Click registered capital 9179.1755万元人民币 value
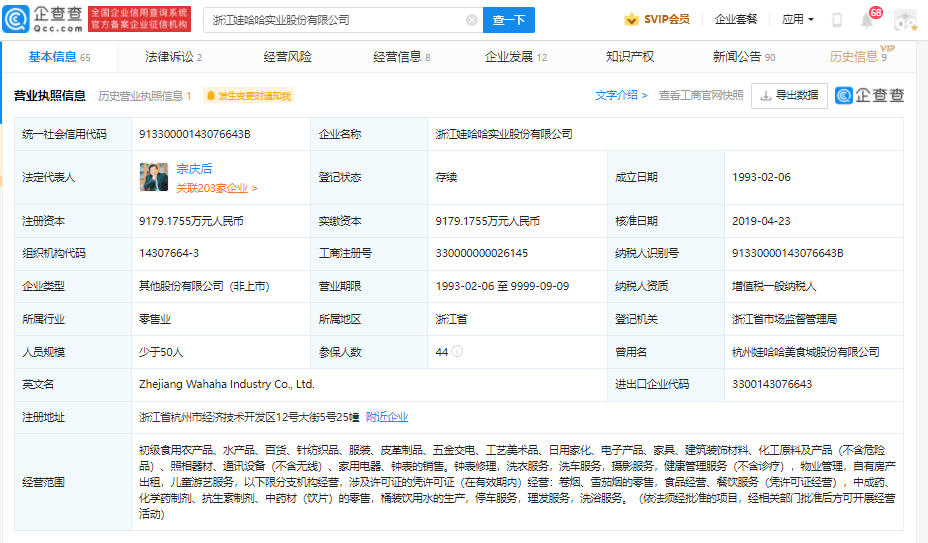Image resolution: width=928 pixels, height=543 pixels. (x=191, y=221)
